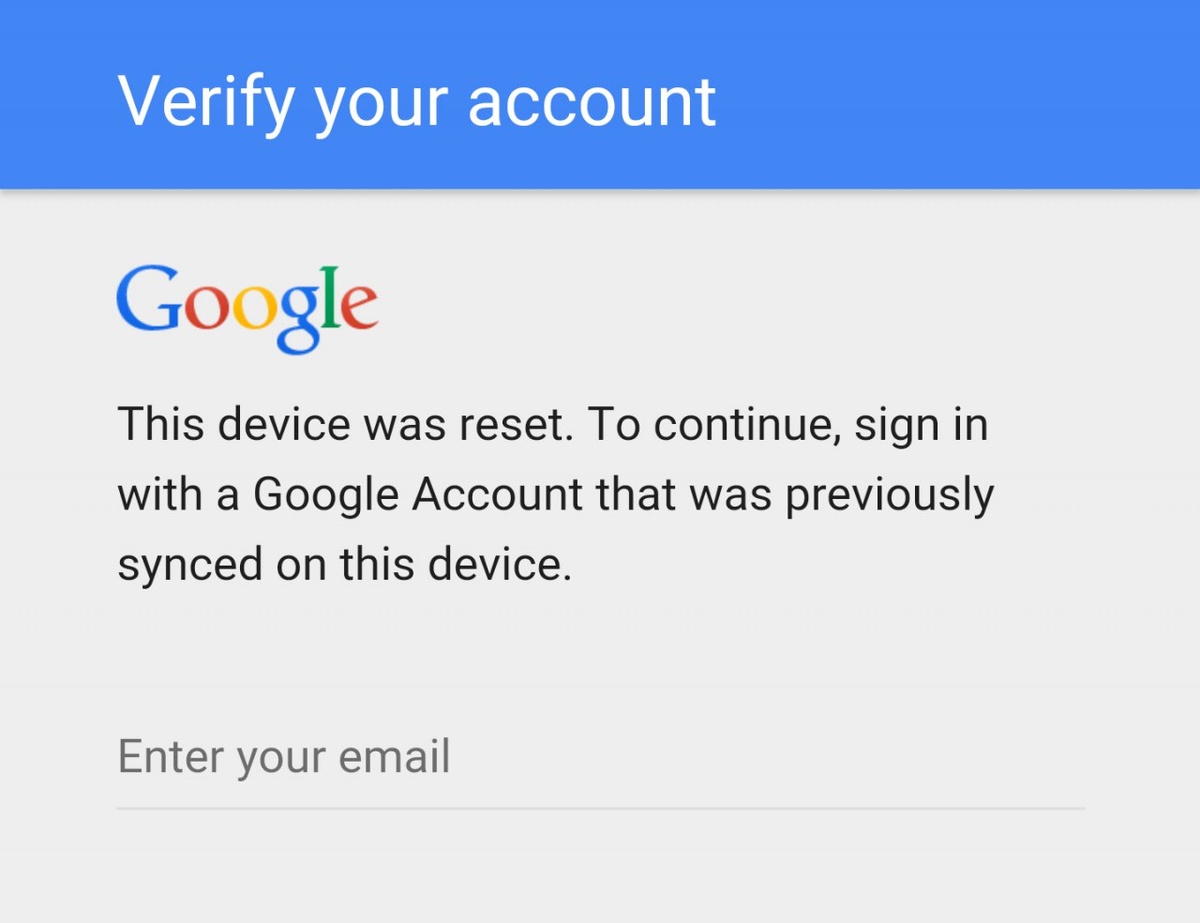Click the word "email" in placeholder text
This screenshot has height=923, width=1200.
pyautogui.click(x=394, y=757)
